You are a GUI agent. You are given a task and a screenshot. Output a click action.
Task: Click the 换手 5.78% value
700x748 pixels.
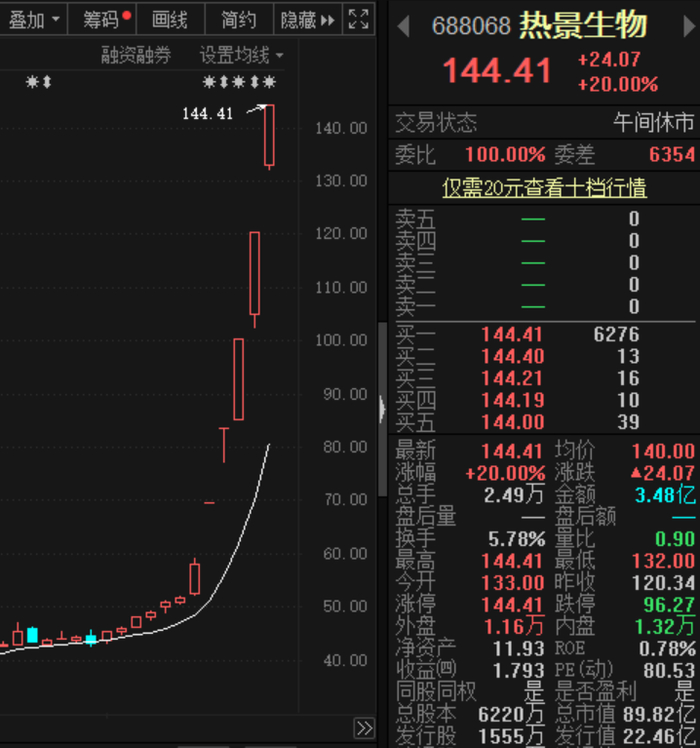[516, 539]
